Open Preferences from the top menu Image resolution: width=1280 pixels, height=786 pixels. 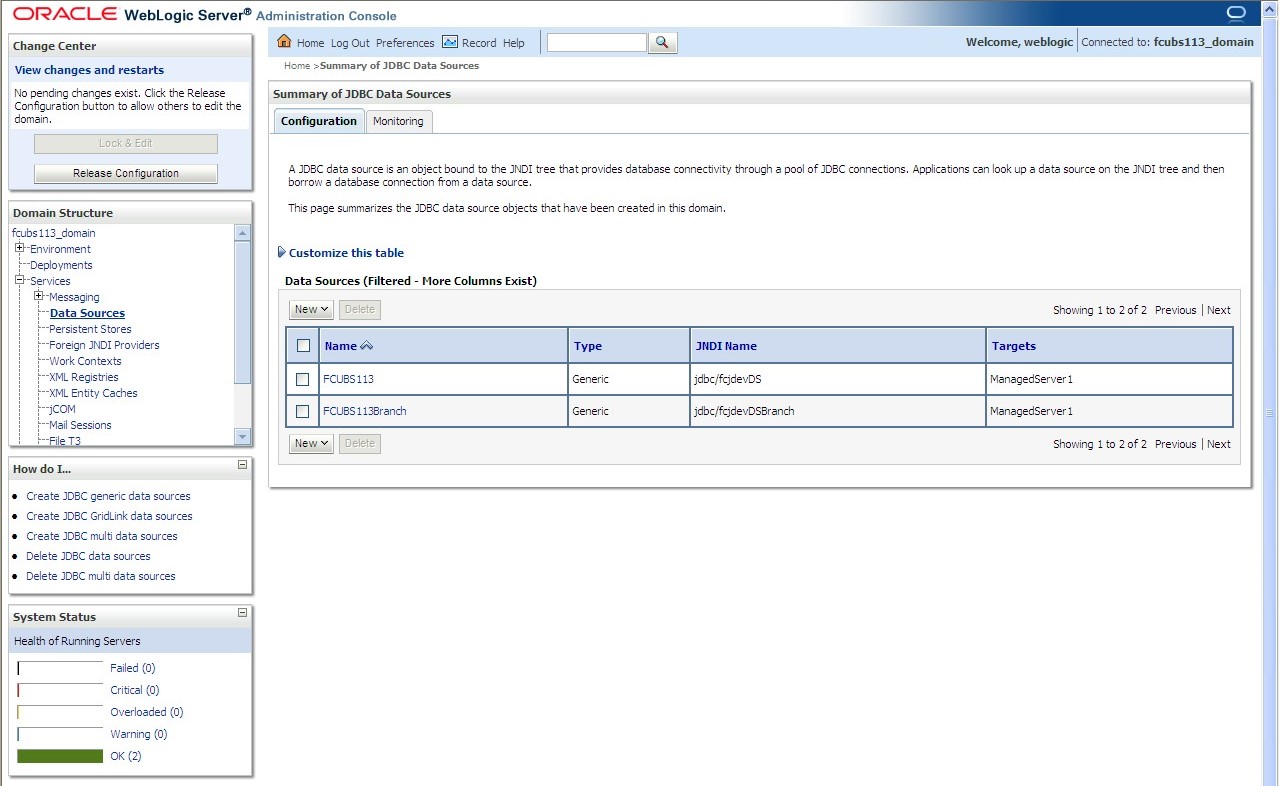[x=405, y=42]
